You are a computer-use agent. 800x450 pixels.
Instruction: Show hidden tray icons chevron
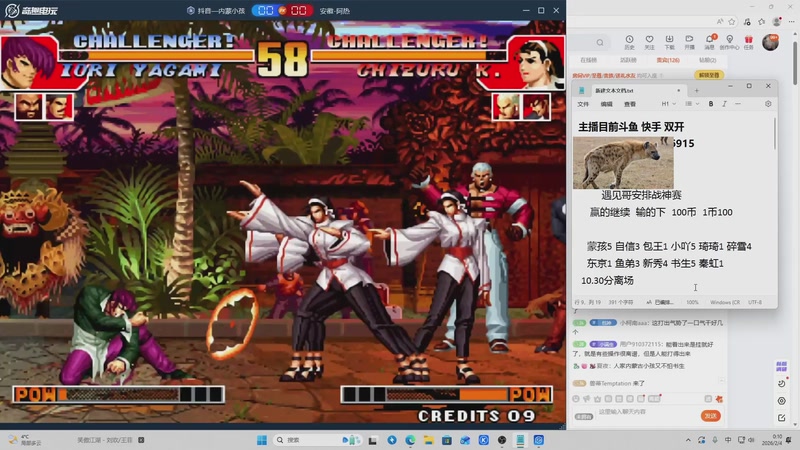[688, 440]
